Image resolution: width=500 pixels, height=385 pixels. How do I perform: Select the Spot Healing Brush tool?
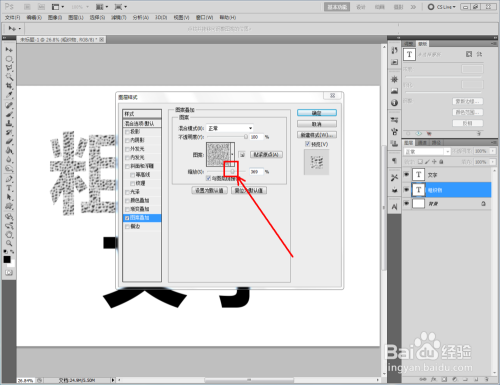click(9, 106)
